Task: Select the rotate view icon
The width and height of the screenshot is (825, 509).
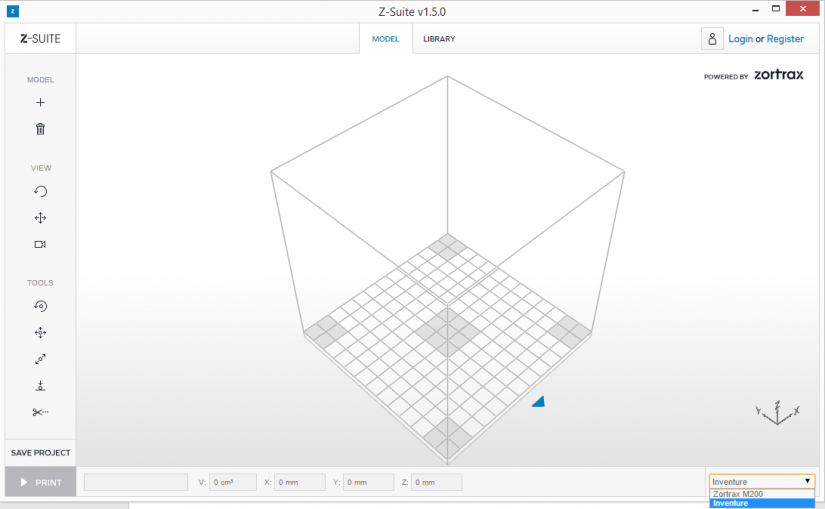Action: point(41,192)
